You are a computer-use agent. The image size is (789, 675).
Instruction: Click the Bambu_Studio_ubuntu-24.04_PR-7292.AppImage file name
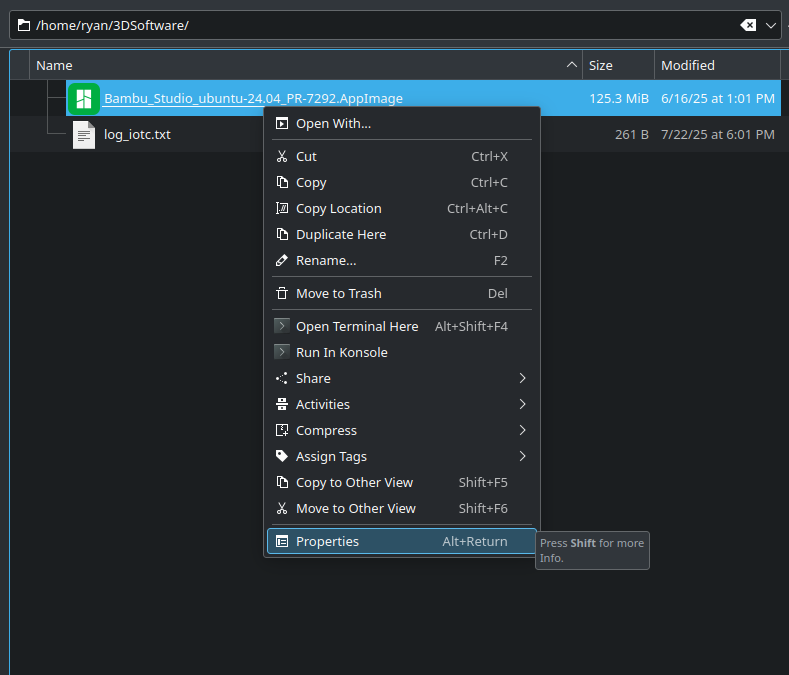click(x=253, y=99)
